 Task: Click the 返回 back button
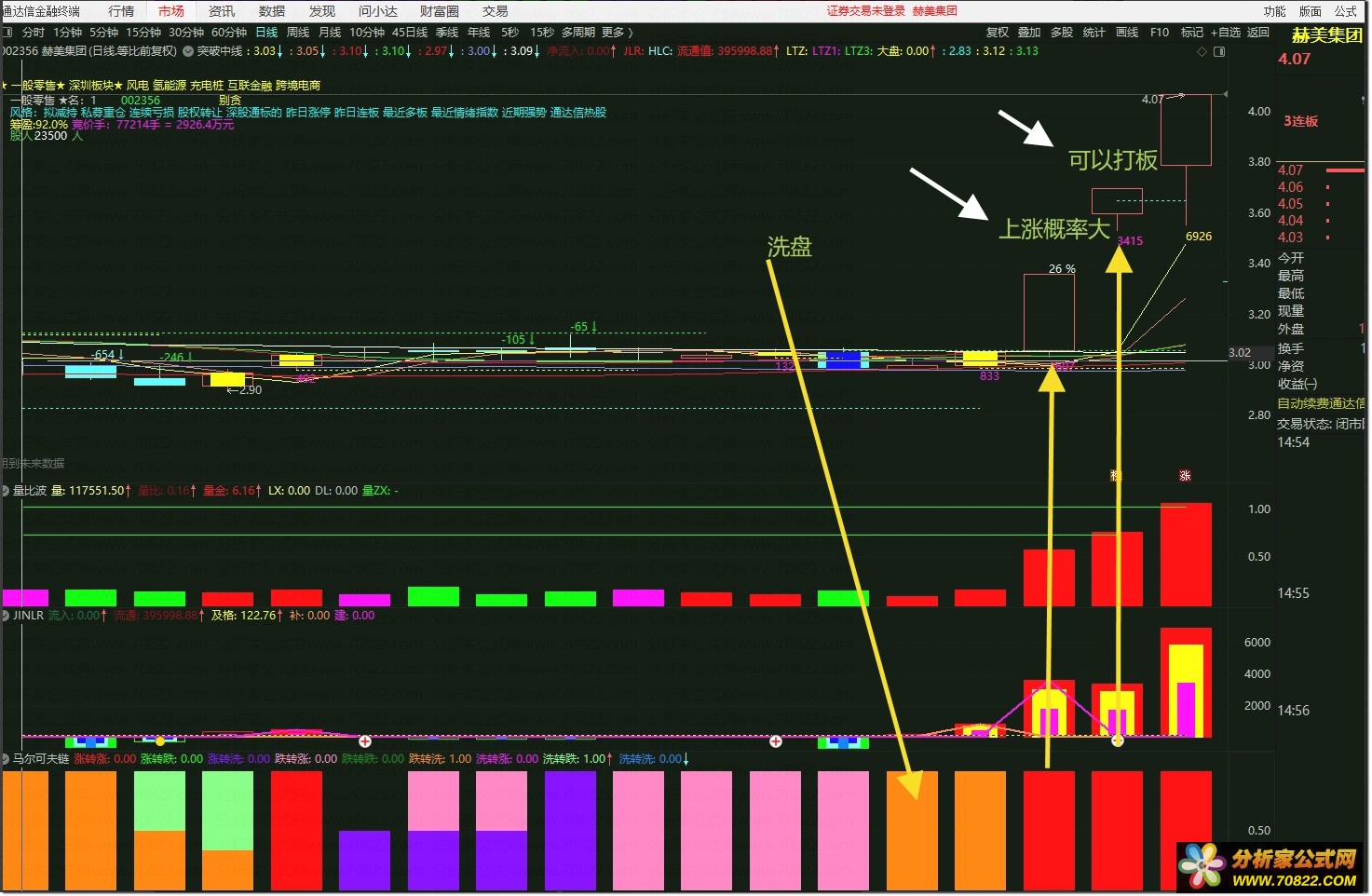[x=1258, y=33]
